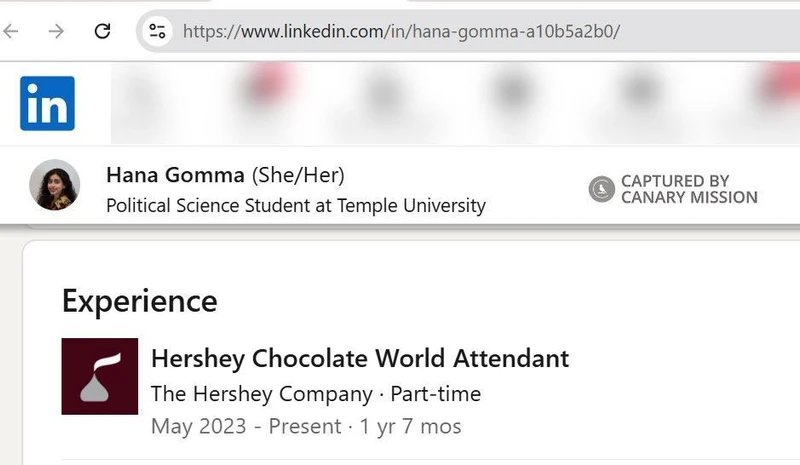Click The Hershey Company · Part-time text
This screenshot has height=465, width=800.
tap(315, 393)
